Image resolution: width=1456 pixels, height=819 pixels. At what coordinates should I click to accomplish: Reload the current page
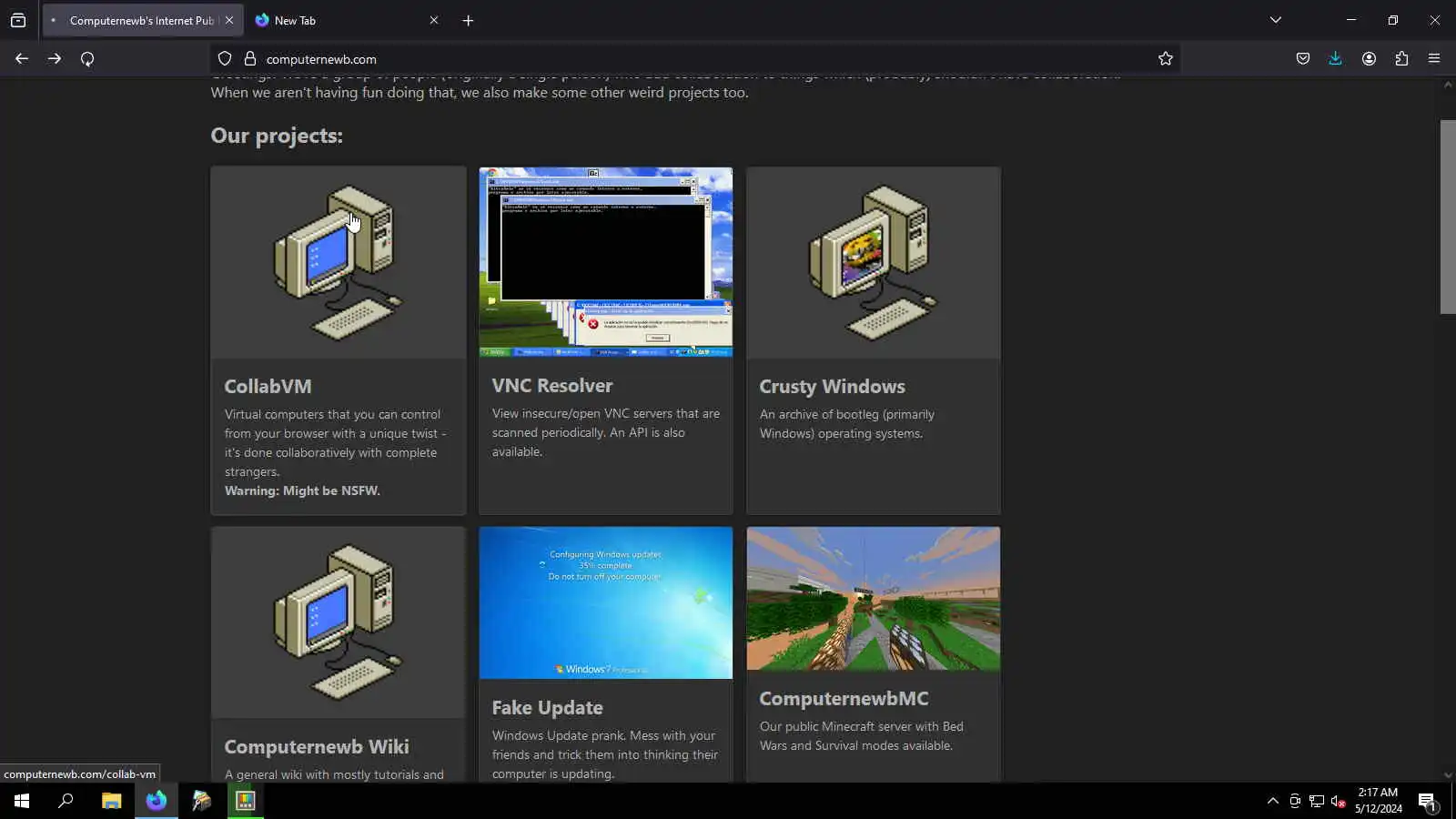point(87,59)
